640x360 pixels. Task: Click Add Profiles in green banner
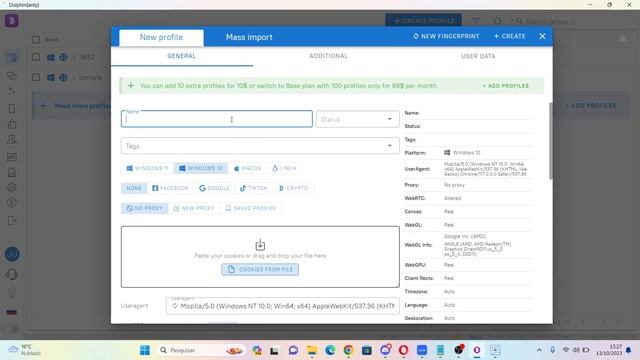[505, 86]
